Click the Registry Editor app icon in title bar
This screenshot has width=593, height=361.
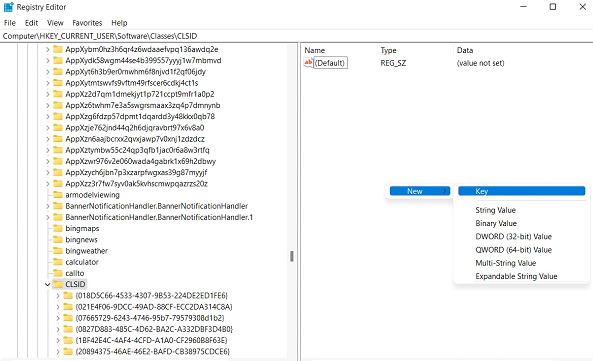tap(8, 7)
